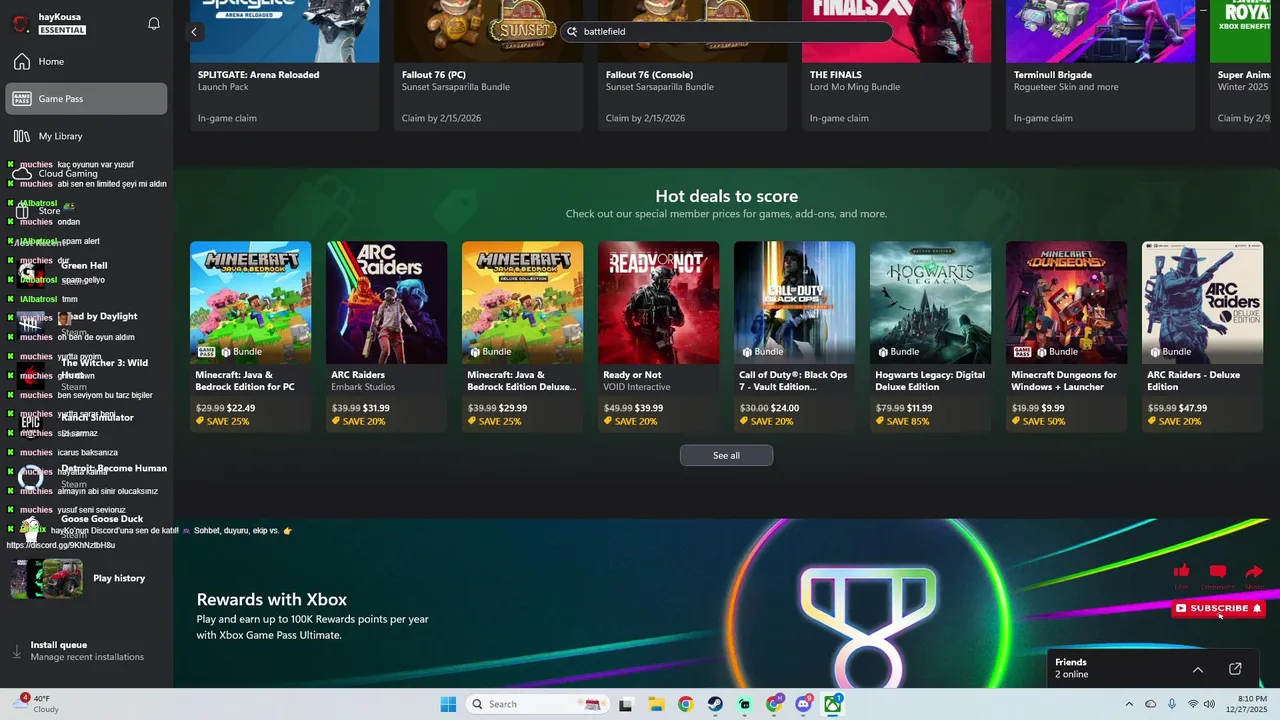Open Steam from the taskbar
Viewport: 1280px width, 720px height.
(715, 704)
